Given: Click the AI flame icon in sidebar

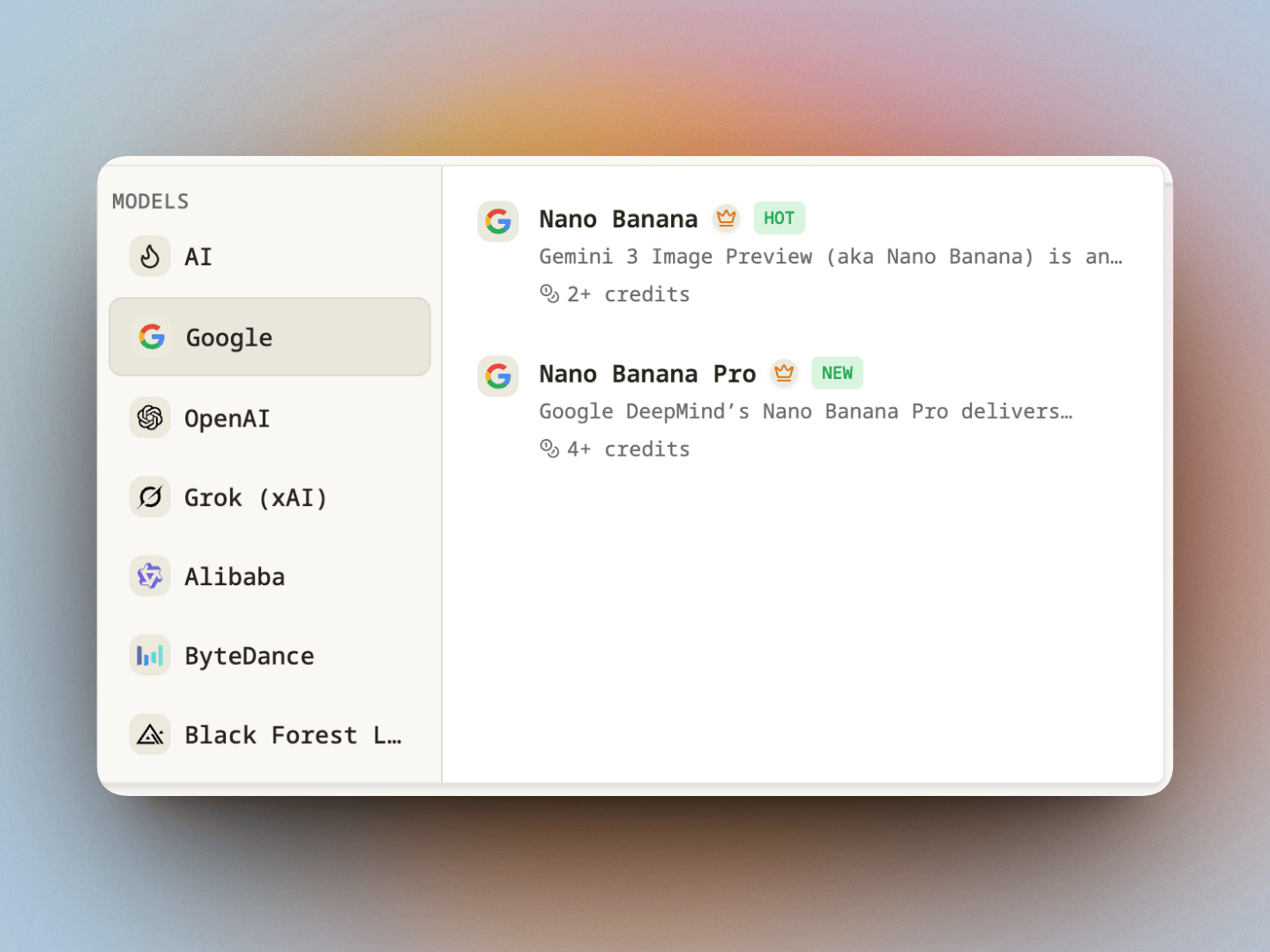Looking at the screenshot, I should click(x=150, y=257).
